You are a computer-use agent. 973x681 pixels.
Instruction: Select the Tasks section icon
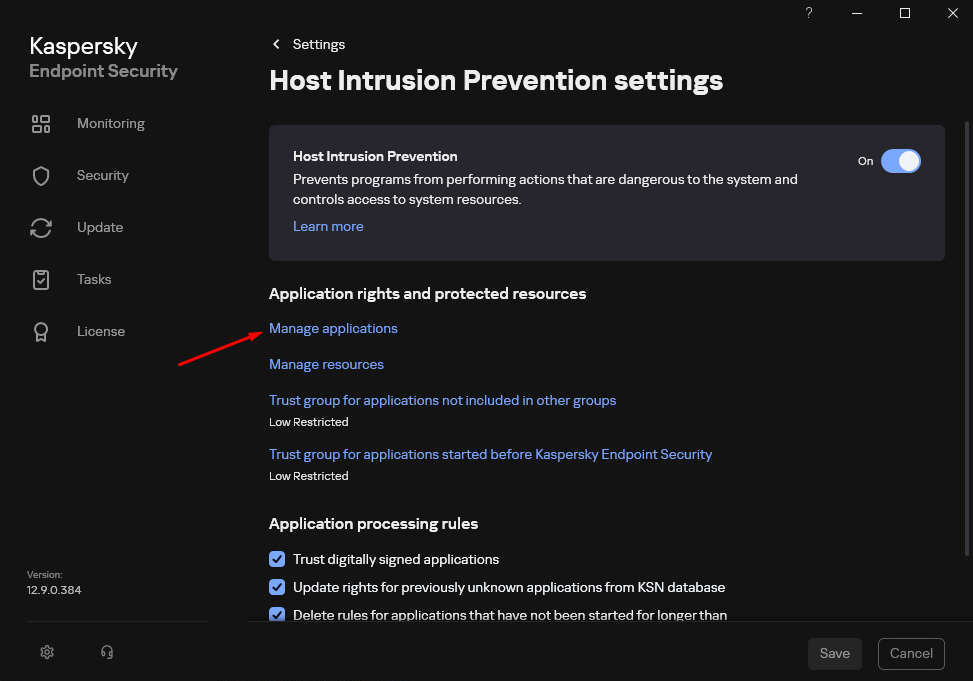coord(41,279)
